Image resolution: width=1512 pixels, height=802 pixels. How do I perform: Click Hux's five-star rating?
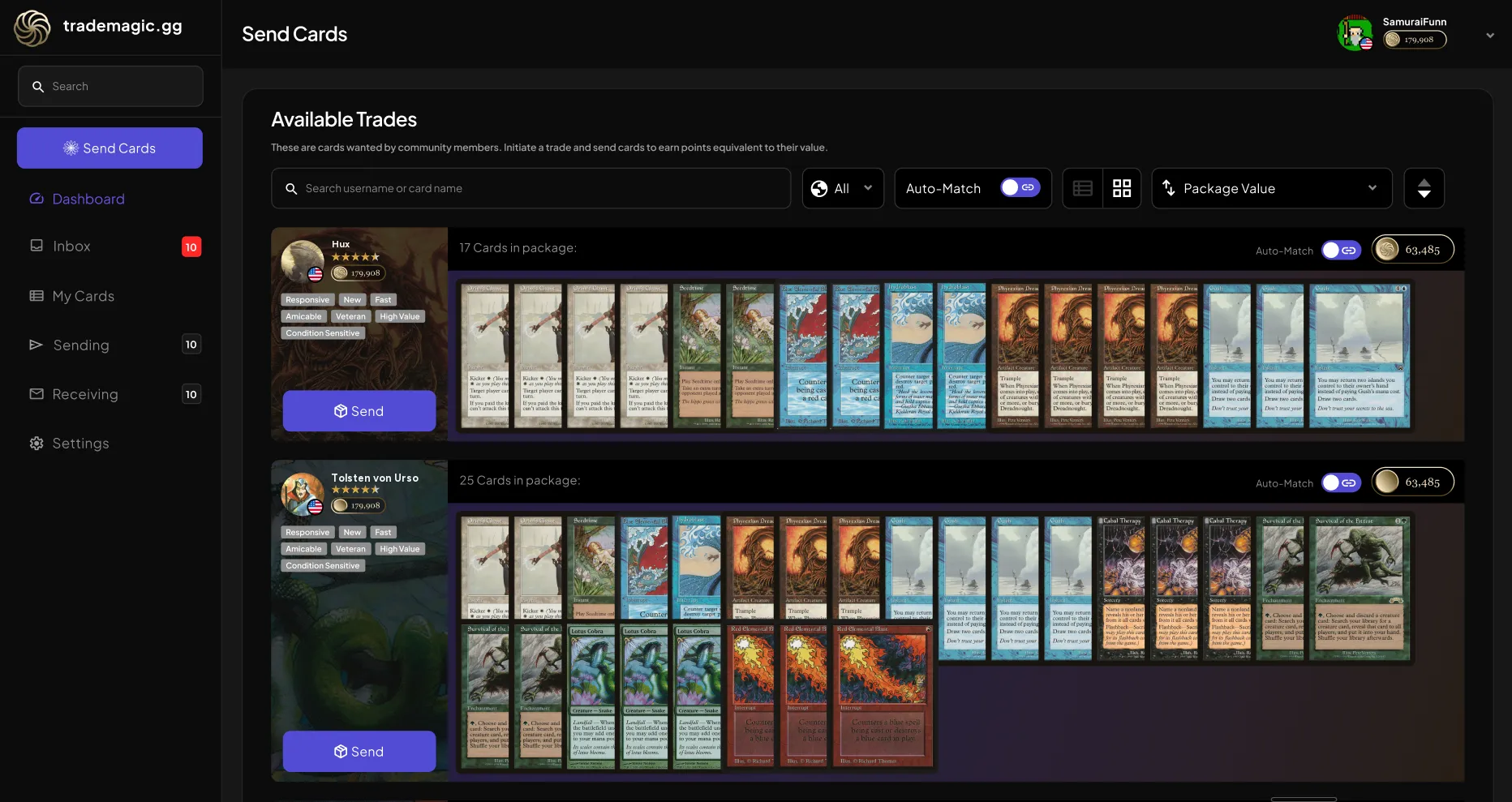tap(355, 257)
